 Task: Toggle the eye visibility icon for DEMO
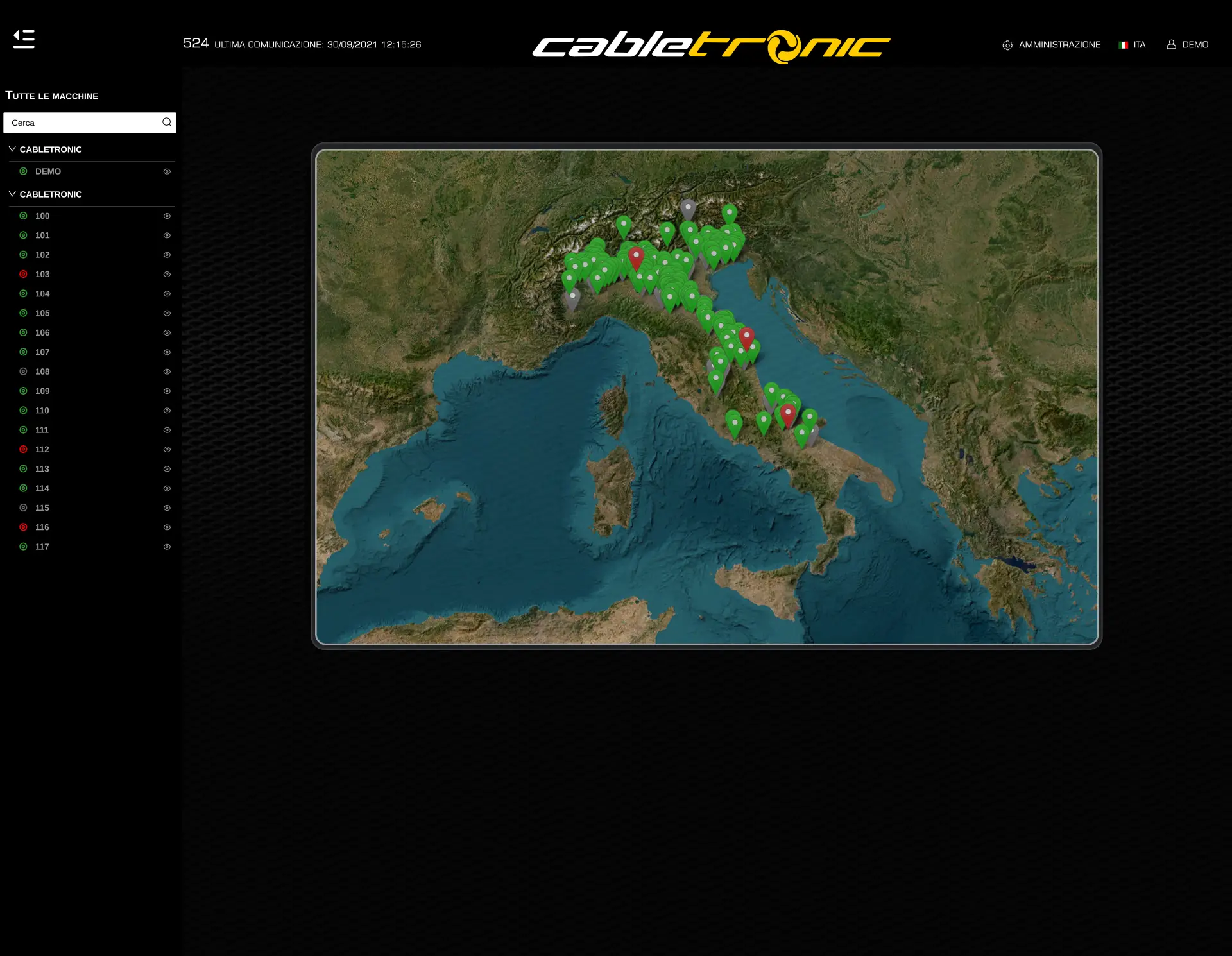(x=167, y=171)
